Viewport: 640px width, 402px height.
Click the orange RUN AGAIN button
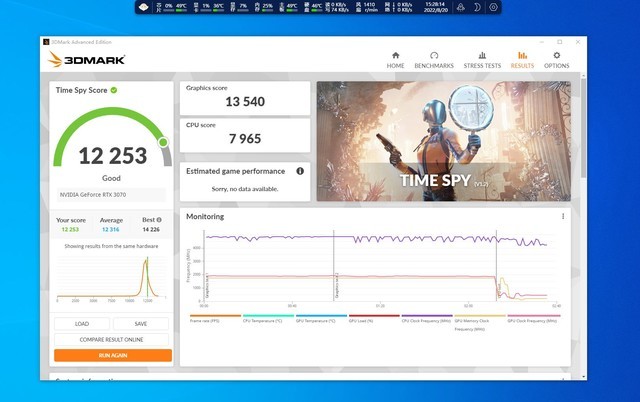click(x=113, y=355)
